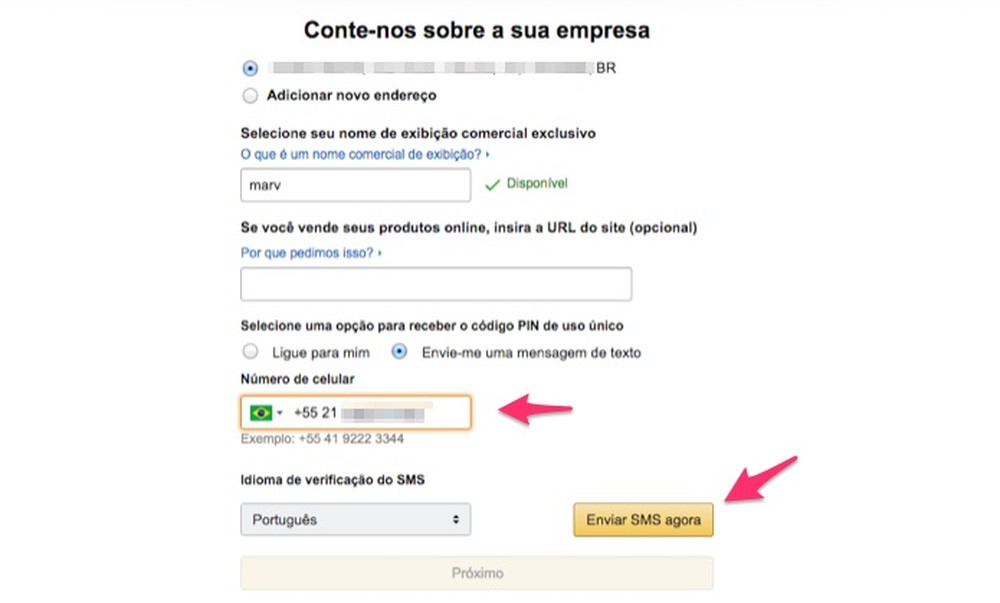Image resolution: width=1000 pixels, height=603 pixels.
Task: Choose 'Adicionar novo endereço' option
Action: [x=250, y=95]
